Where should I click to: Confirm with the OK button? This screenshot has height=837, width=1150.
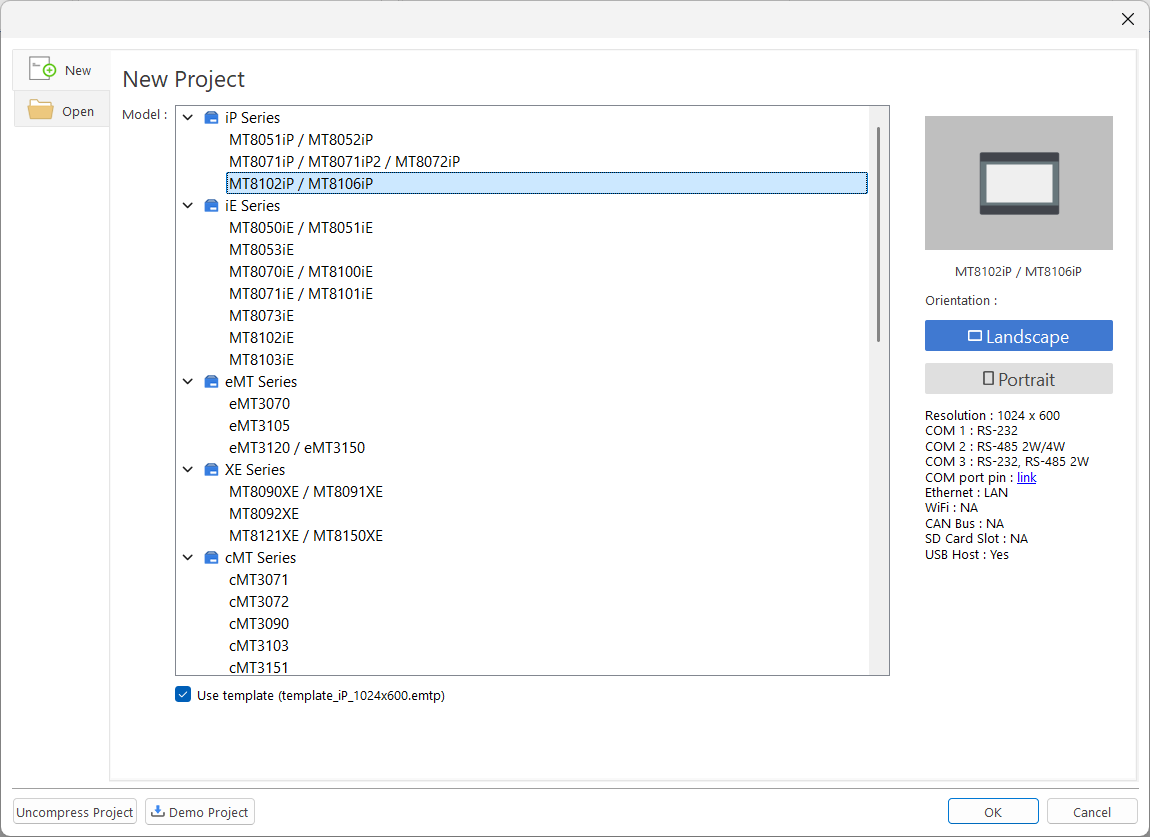coord(993,812)
